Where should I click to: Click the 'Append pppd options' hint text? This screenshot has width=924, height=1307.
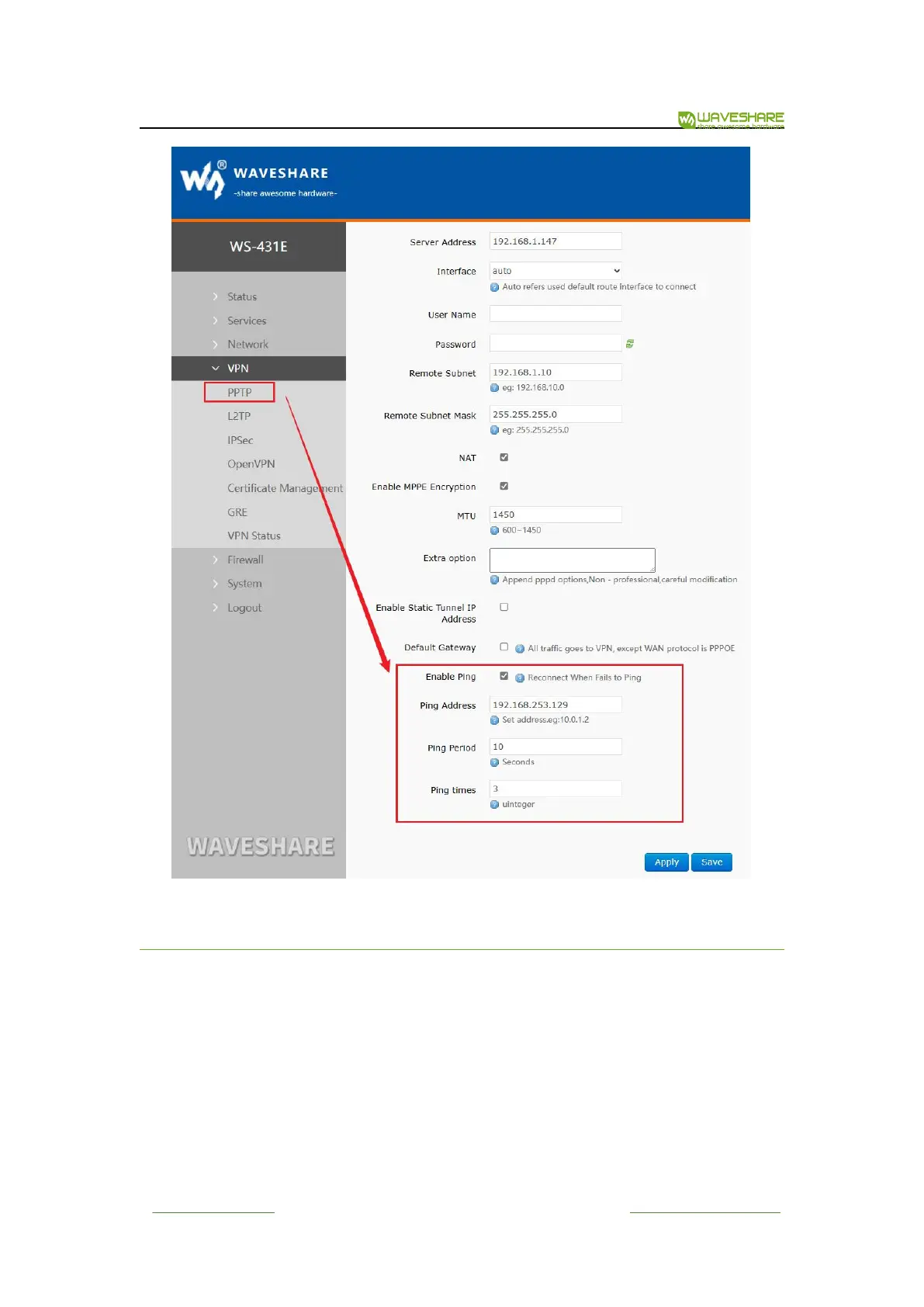(619, 580)
